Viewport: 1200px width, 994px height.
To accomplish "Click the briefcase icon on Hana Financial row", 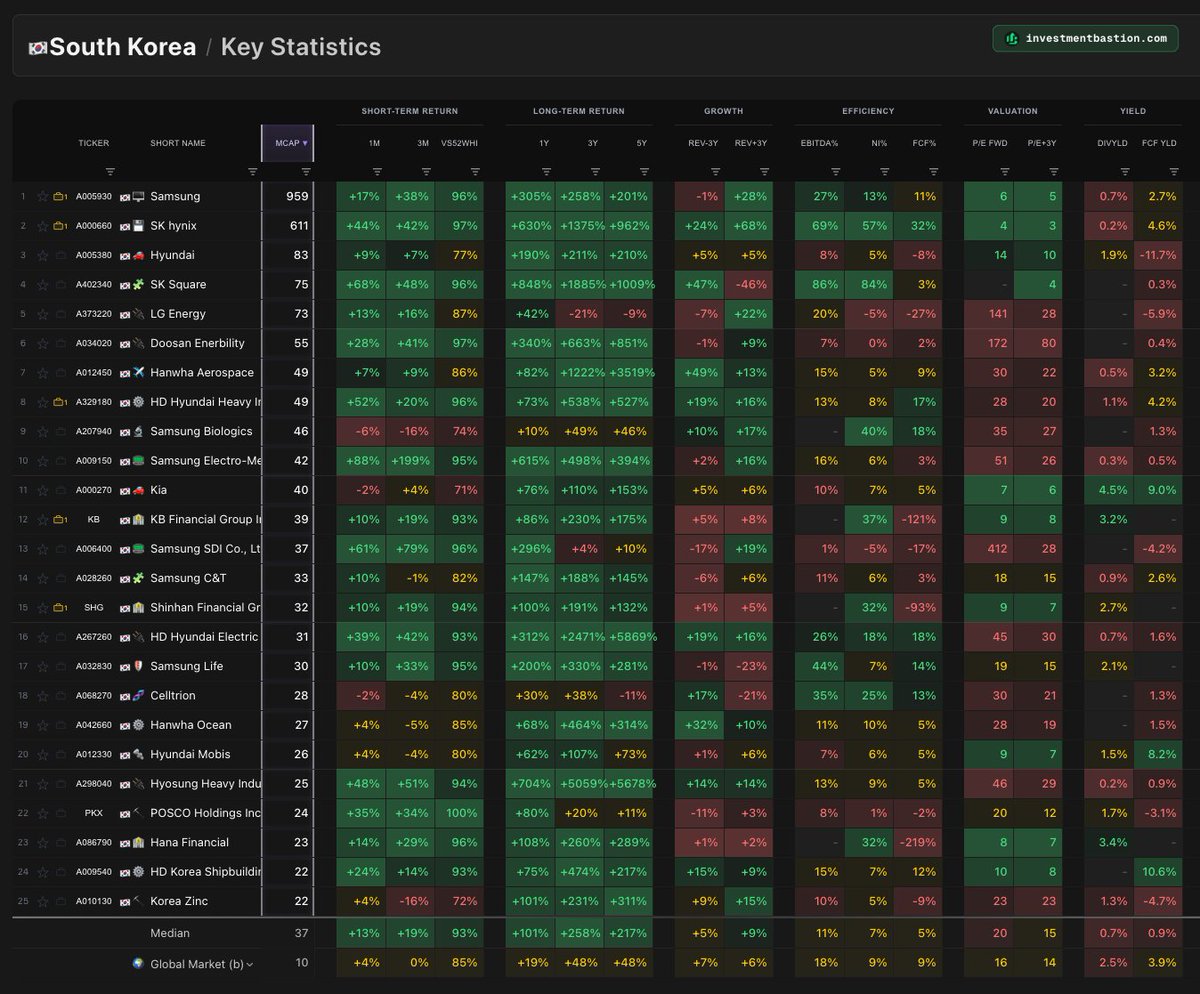I will (59, 842).
